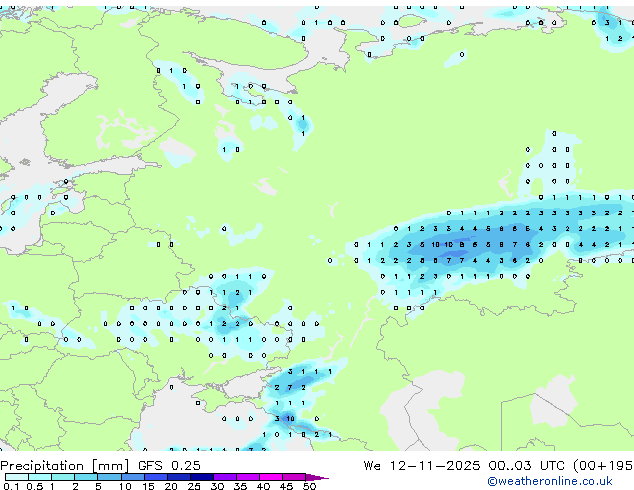Click the legend tick label '25'

(x=194, y=486)
